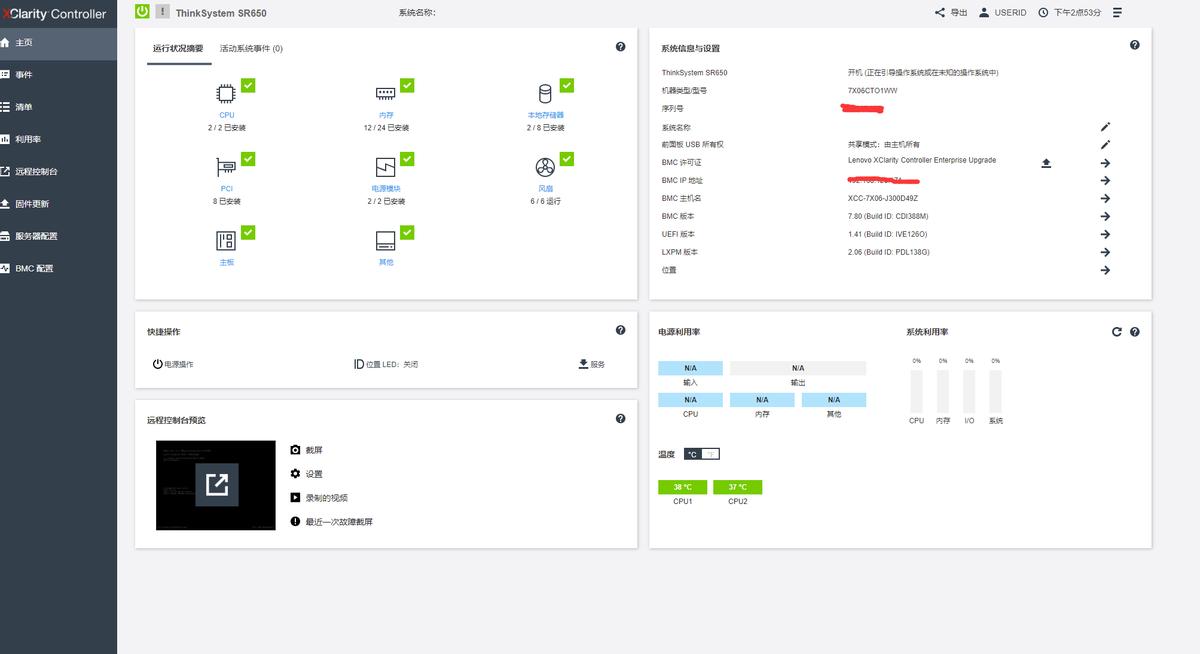The image size is (1200, 654).
Task: Open the top-right hamburger menu
Action: (x=1117, y=12)
